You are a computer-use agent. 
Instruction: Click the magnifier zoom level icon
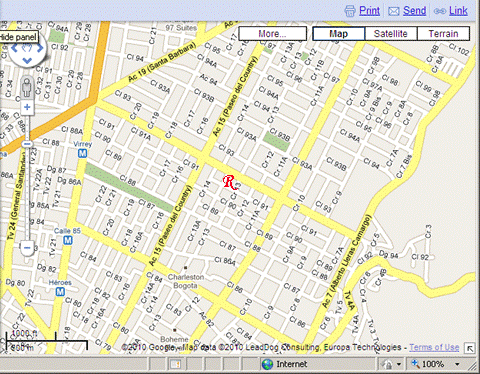[415, 364]
